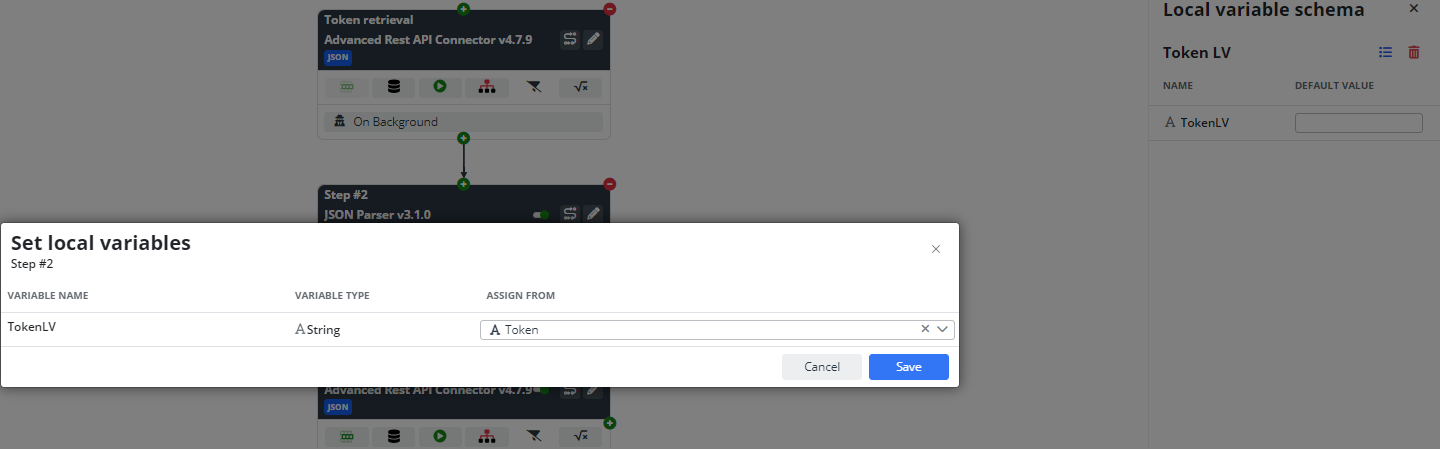Run the Token retrieval step with play icon

pyautogui.click(x=440, y=87)
